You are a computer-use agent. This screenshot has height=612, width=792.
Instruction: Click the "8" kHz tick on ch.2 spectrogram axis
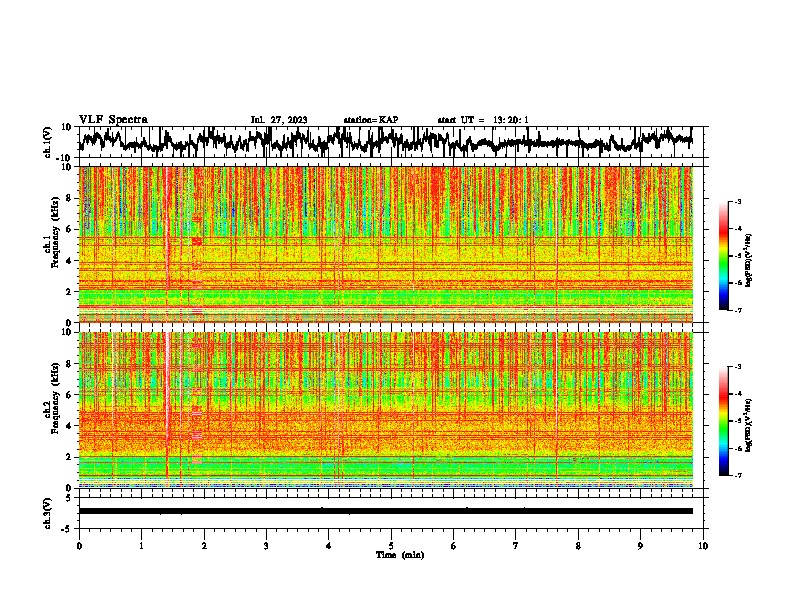point(69,364)
